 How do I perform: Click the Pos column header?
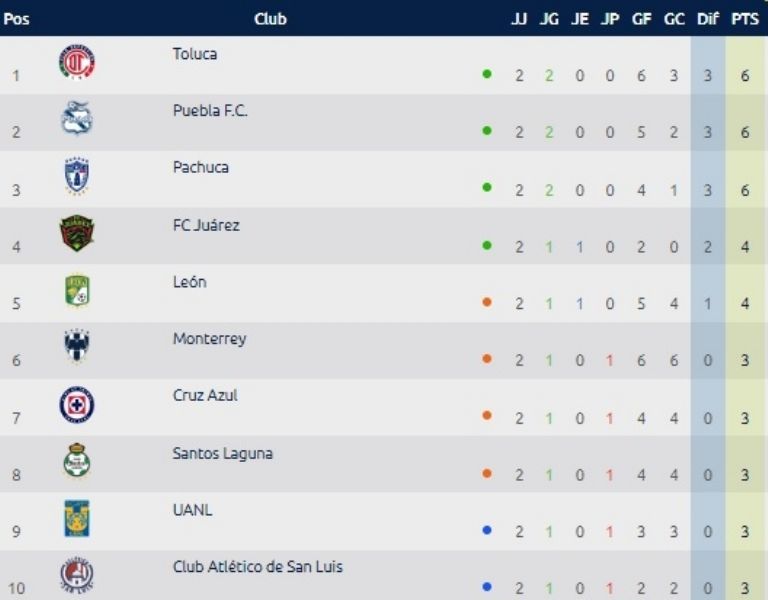[x=16, y=19]
